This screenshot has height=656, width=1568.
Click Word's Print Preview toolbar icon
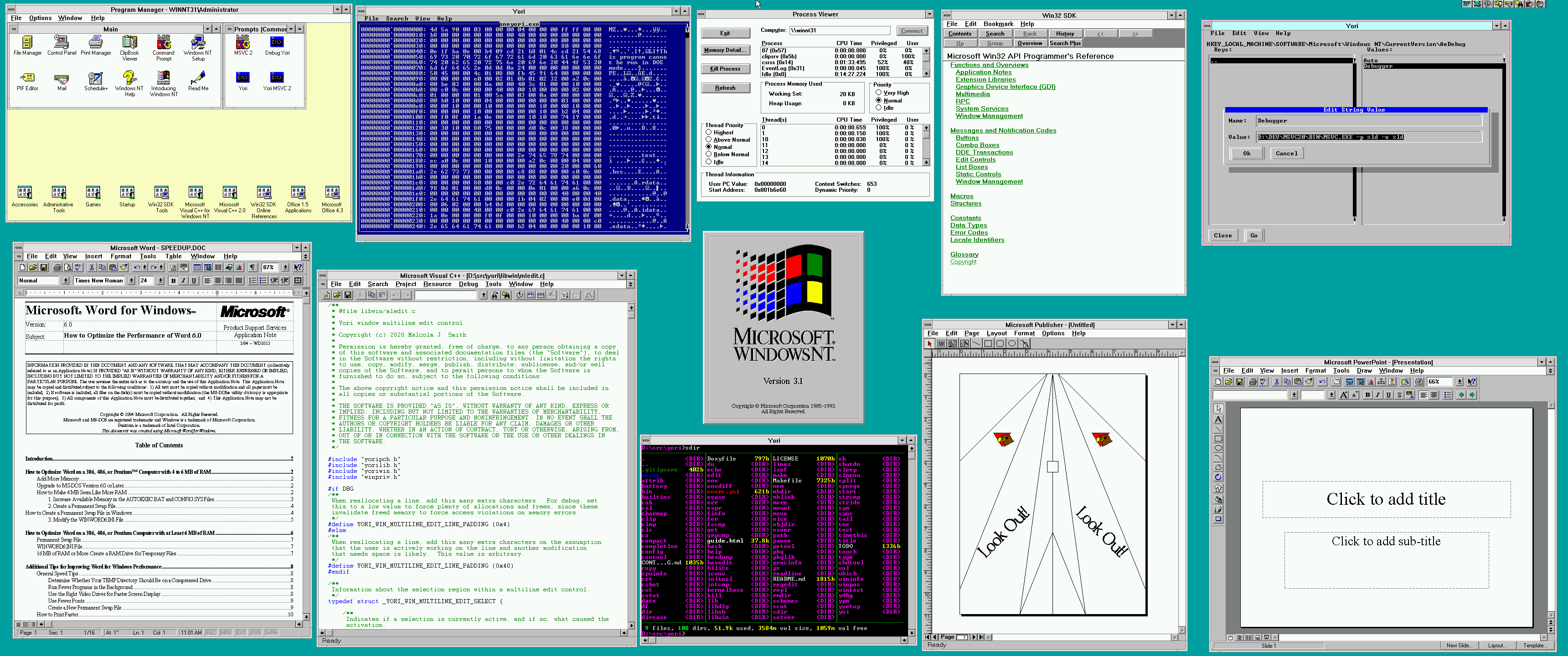[x=68, y=267]
